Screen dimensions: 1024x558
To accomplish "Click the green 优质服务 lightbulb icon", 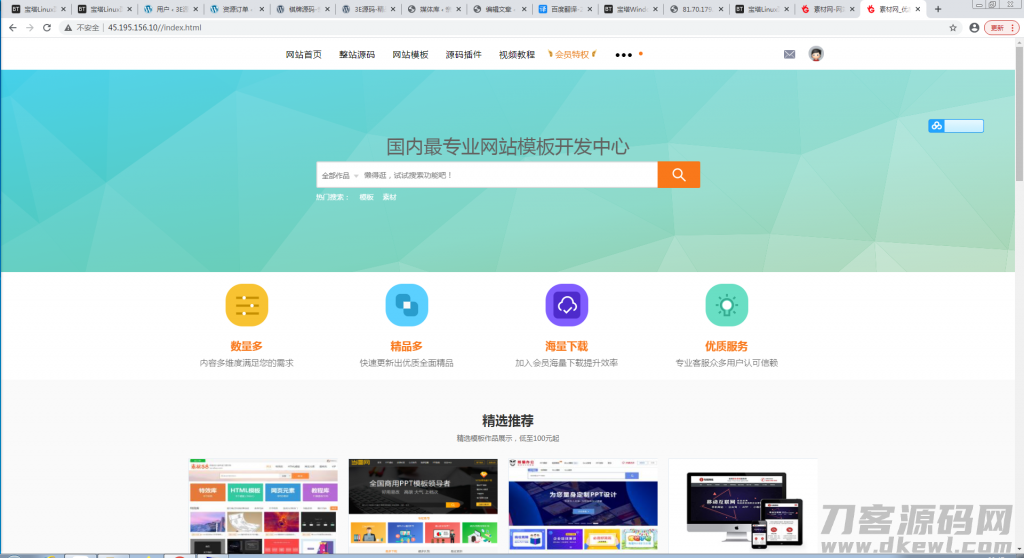I will 726,305.
